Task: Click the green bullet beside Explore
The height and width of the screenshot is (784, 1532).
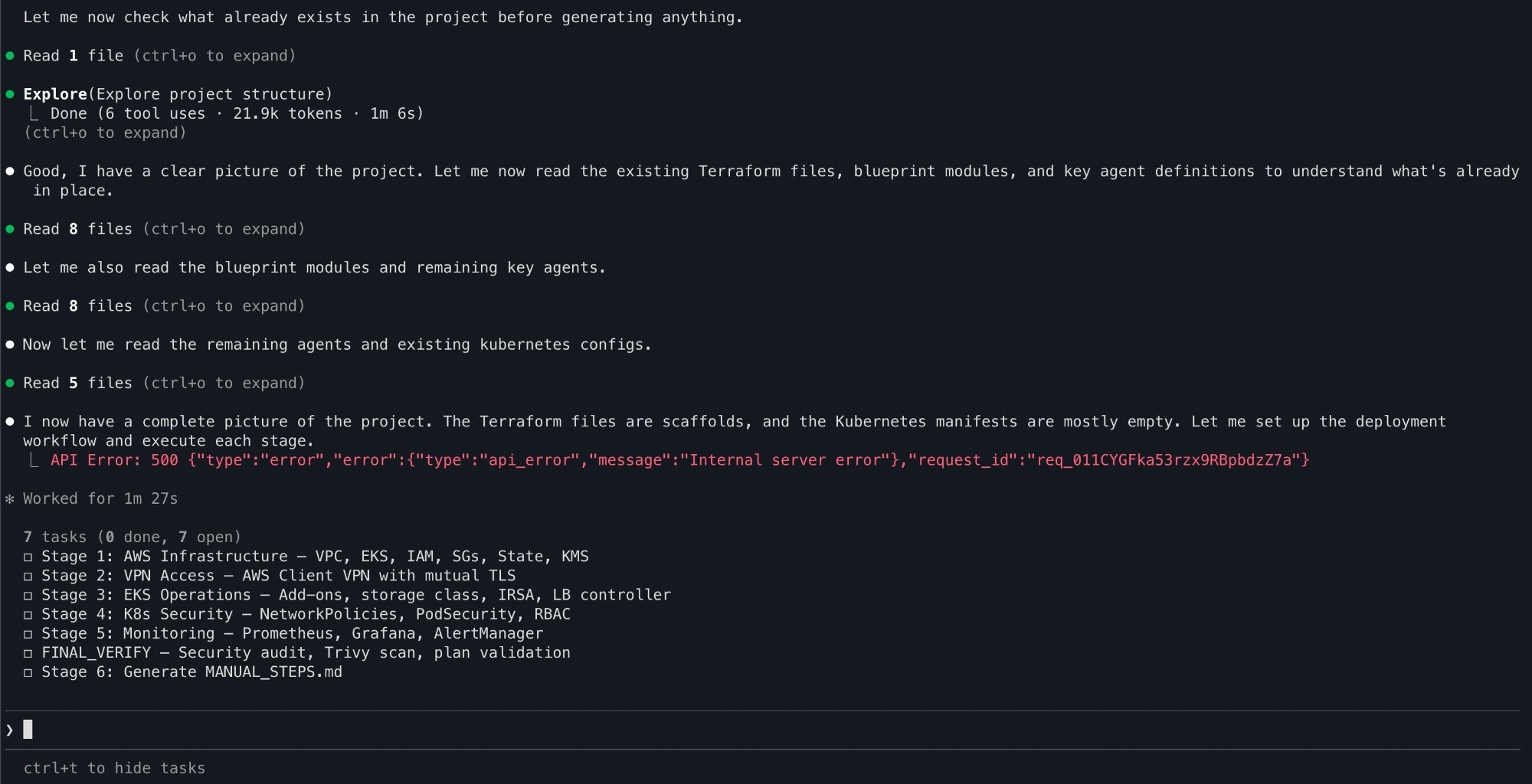Action: tap(10, 94)
